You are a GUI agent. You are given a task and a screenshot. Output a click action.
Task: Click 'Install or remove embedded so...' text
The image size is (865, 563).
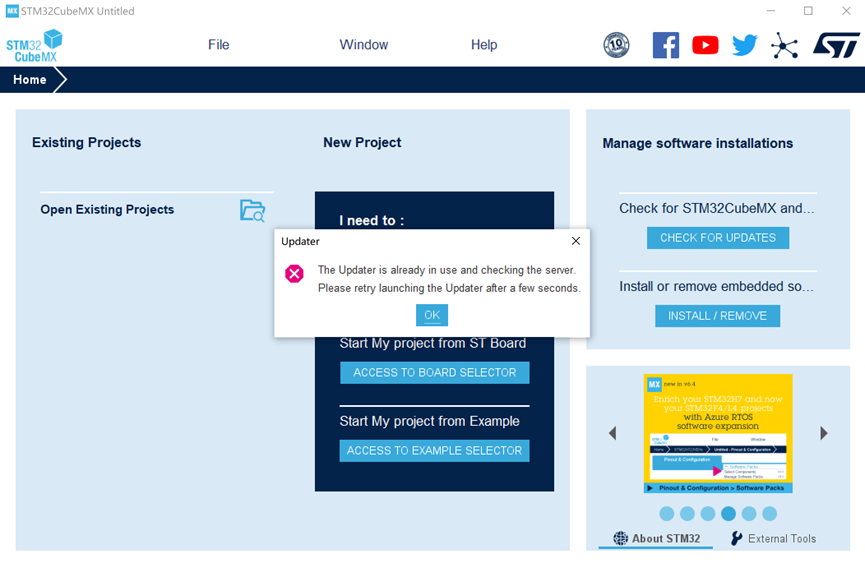pyautogui.click(x=716, y=287)
